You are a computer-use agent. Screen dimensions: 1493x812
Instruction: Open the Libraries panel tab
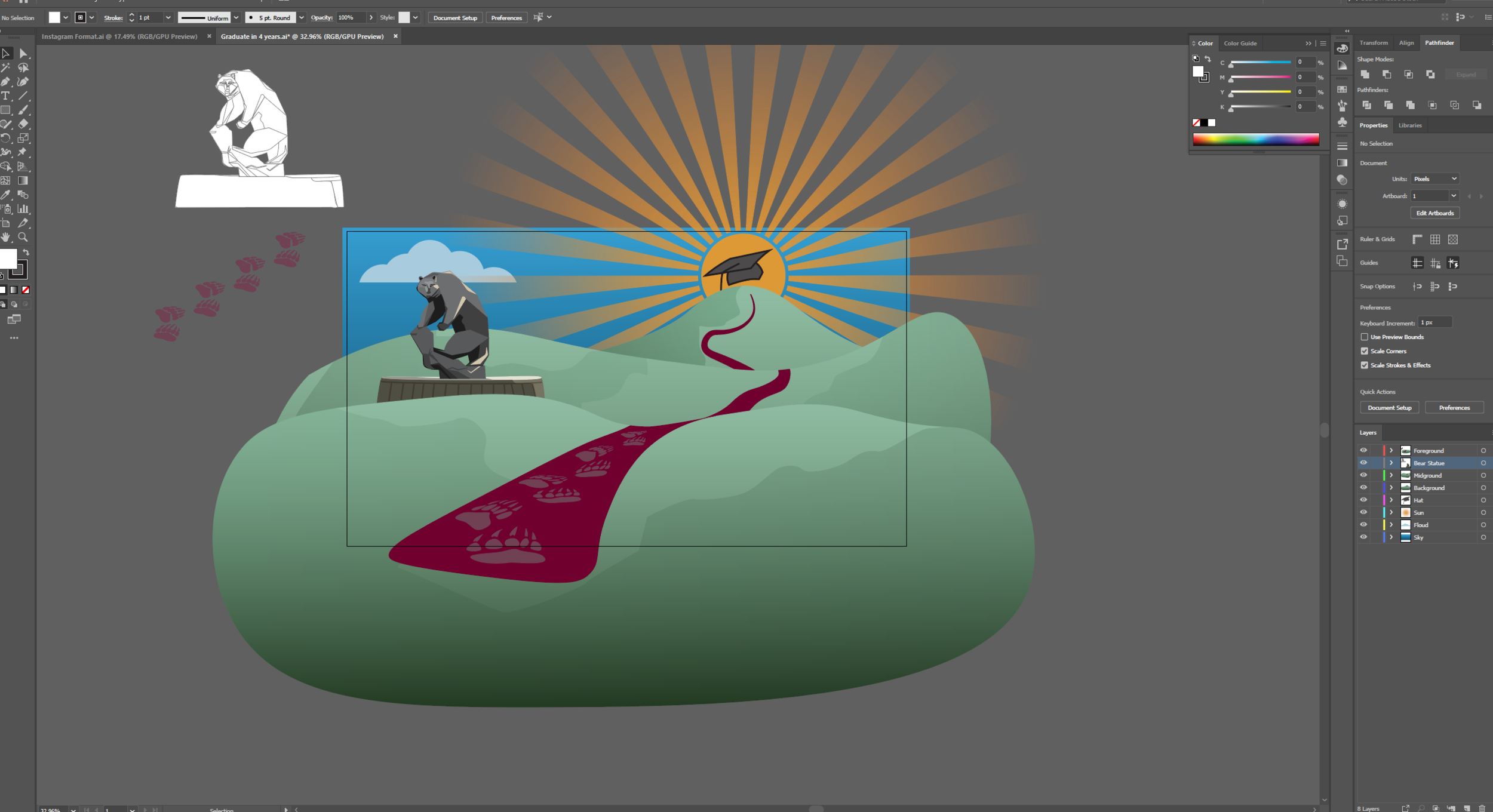1409,125
